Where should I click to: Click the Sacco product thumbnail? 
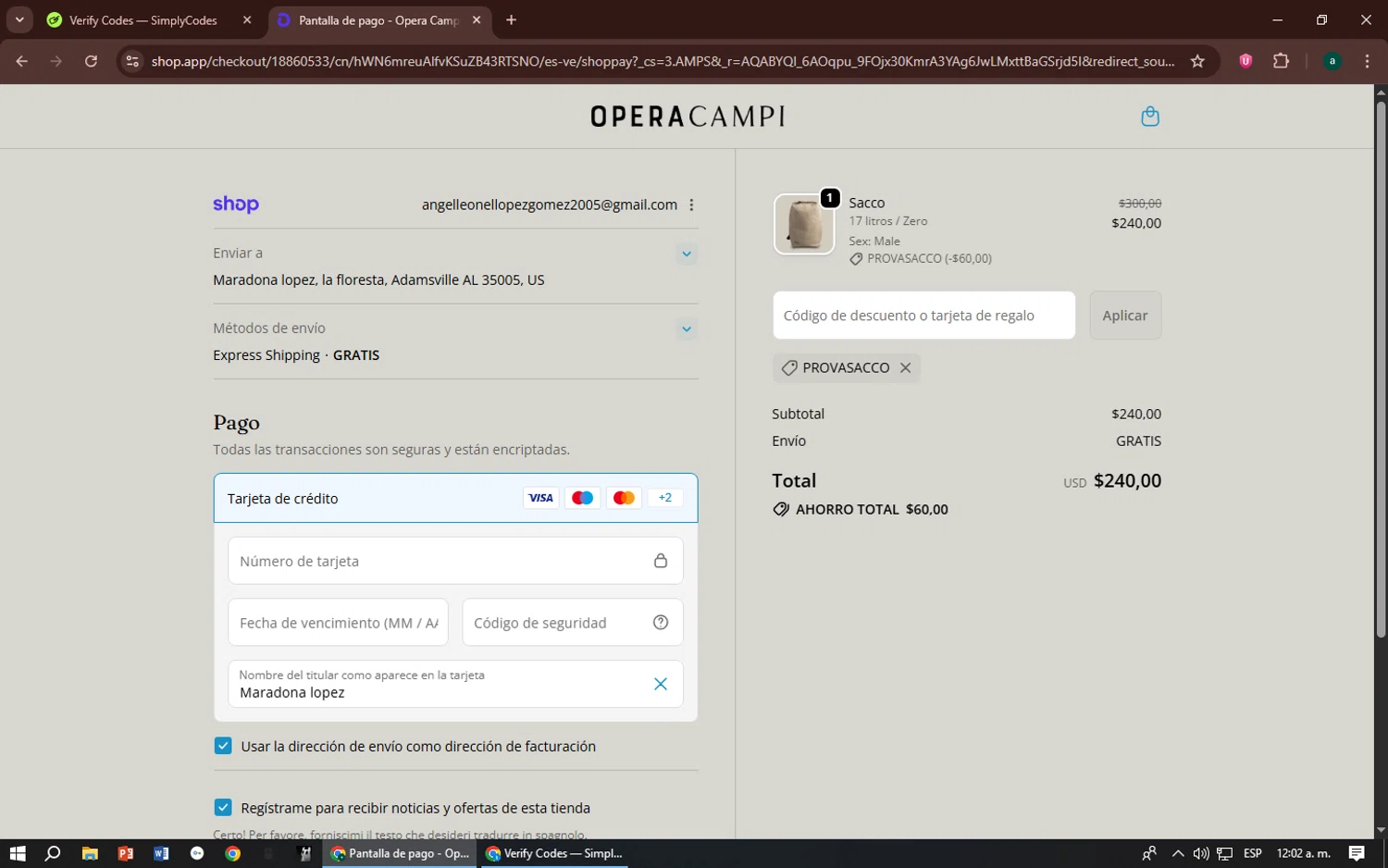804,224
